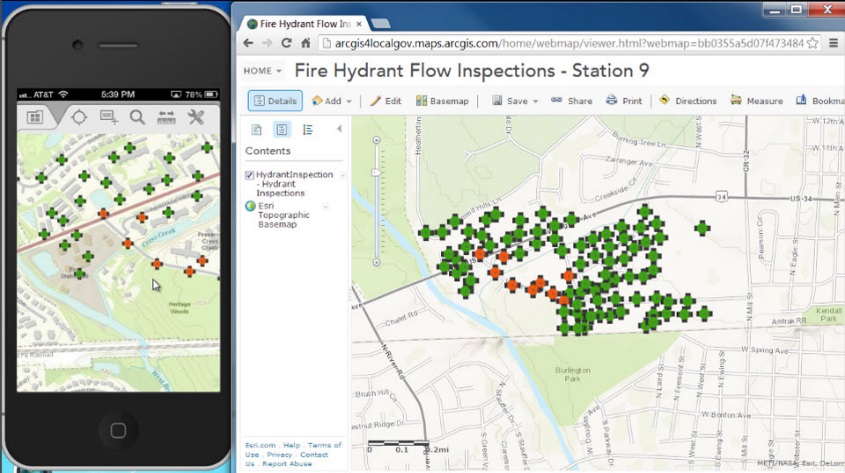845x473 pixels.
Task: Open Directions tool
Action: [688, 101]
